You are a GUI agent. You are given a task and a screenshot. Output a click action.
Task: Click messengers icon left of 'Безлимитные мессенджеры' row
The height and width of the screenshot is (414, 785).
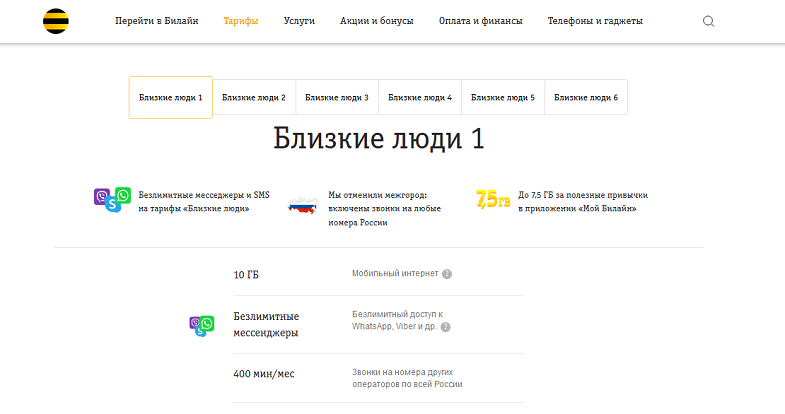(x=202, y=326)
